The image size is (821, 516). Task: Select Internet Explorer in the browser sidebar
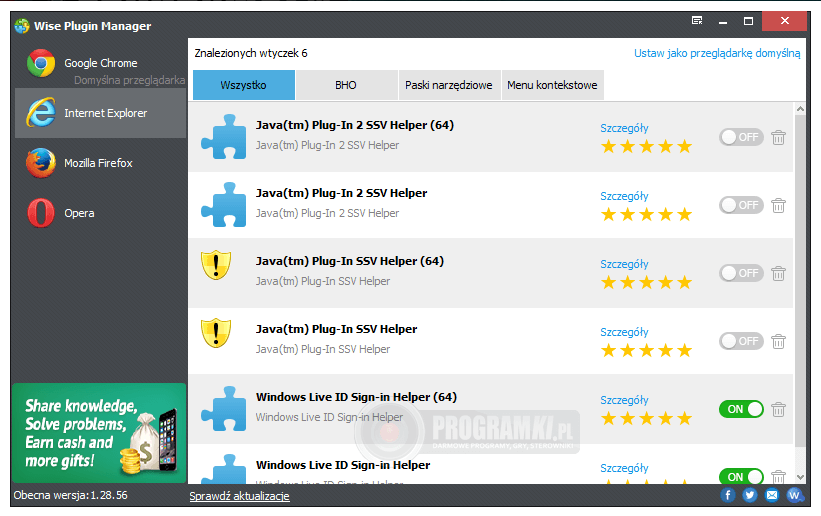[x=100, y=113]
